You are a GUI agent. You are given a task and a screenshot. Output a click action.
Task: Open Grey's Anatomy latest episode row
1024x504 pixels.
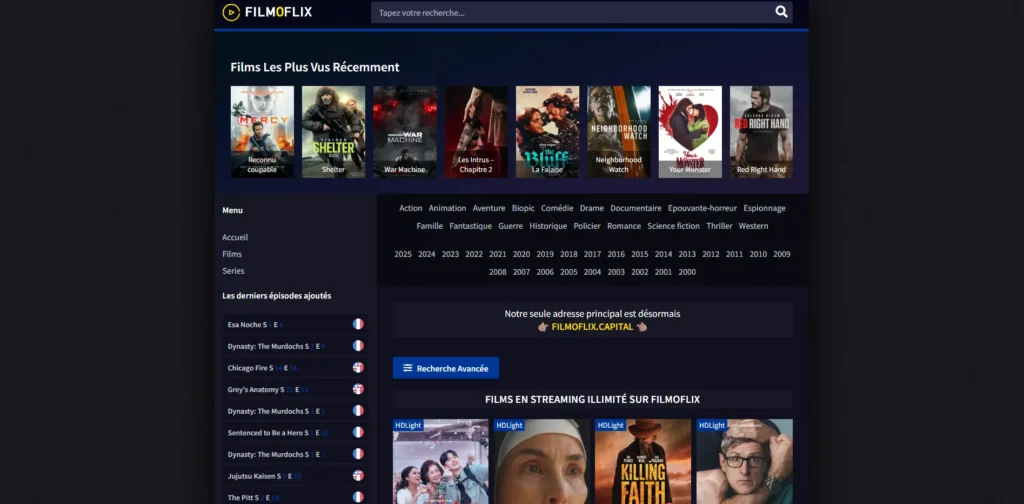(295, 389)
